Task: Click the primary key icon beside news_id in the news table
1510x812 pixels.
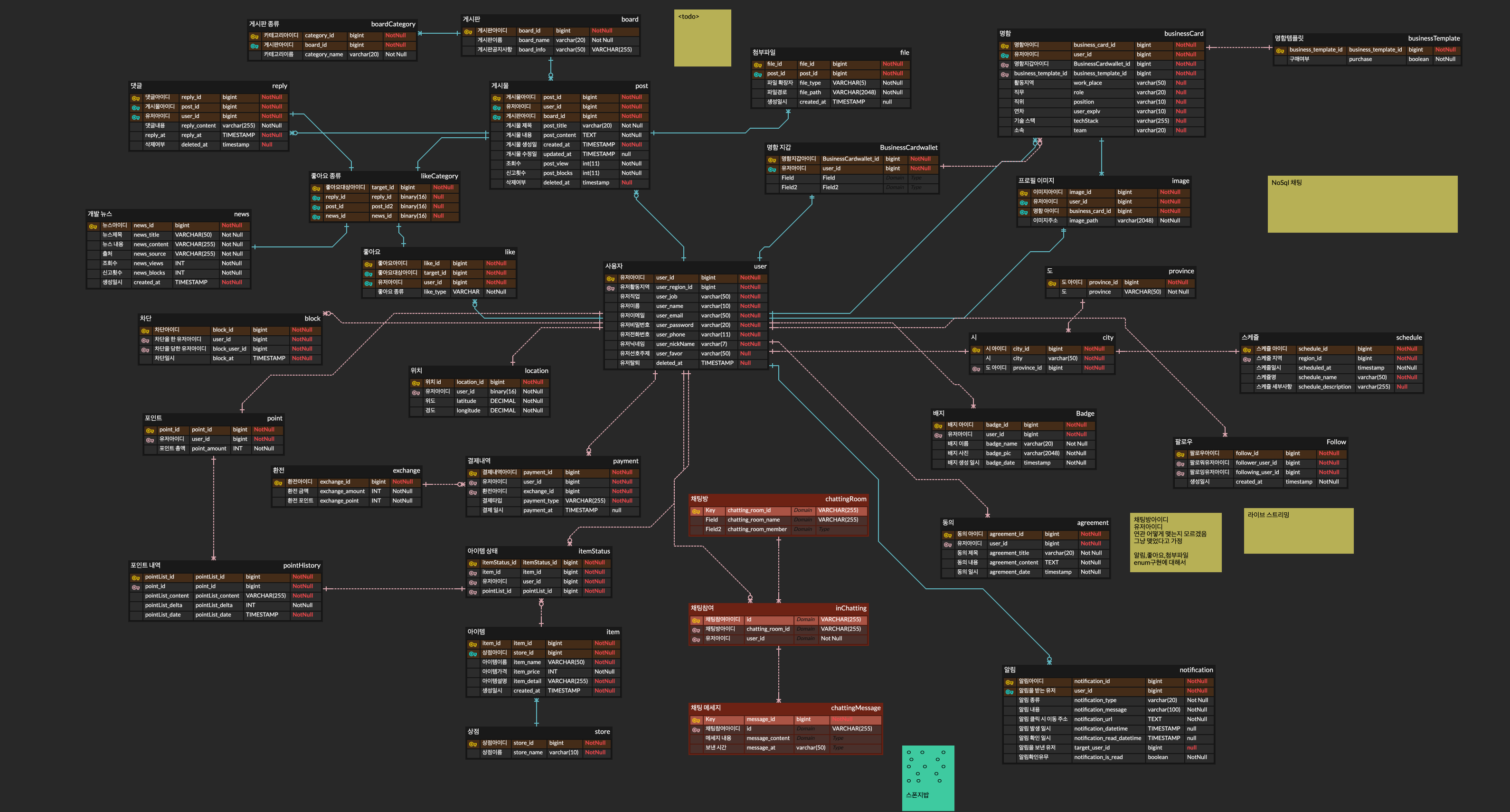Action: (x=93, y=226)
